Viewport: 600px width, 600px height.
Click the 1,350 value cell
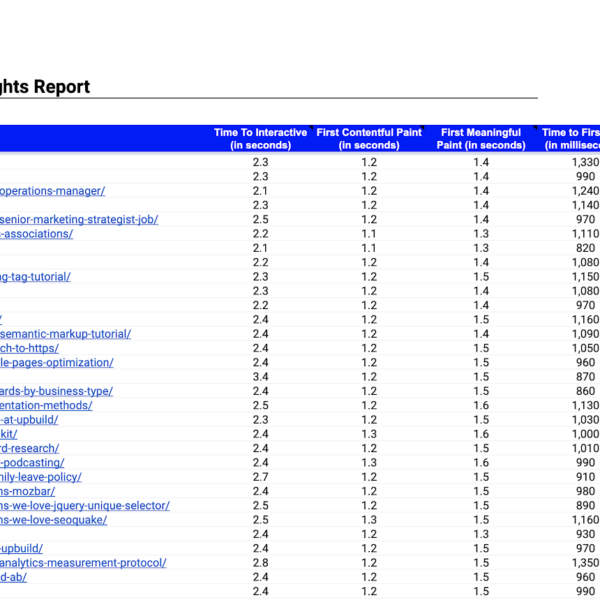pyautogui.click(x=584, y=563)
